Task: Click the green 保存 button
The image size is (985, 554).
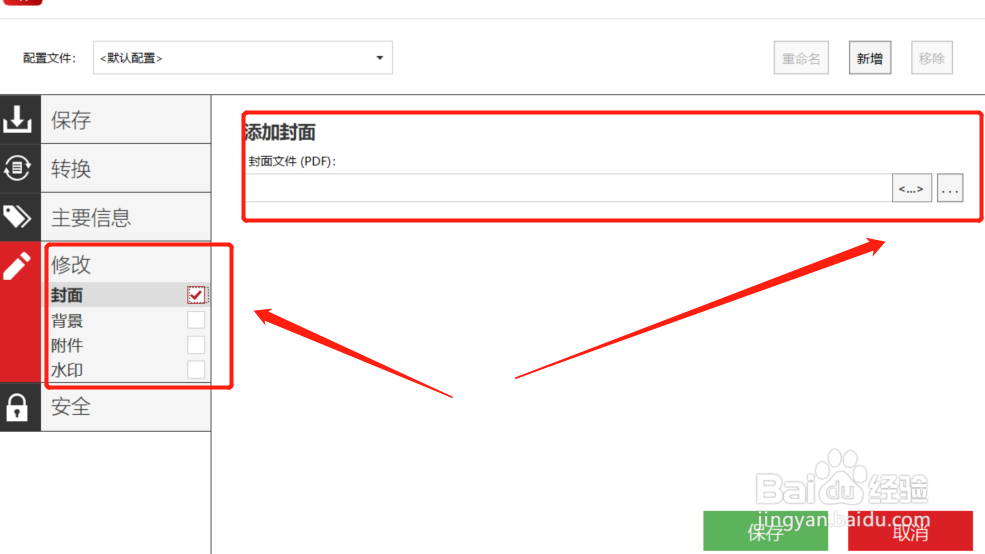Action: [x=765, y=531]
